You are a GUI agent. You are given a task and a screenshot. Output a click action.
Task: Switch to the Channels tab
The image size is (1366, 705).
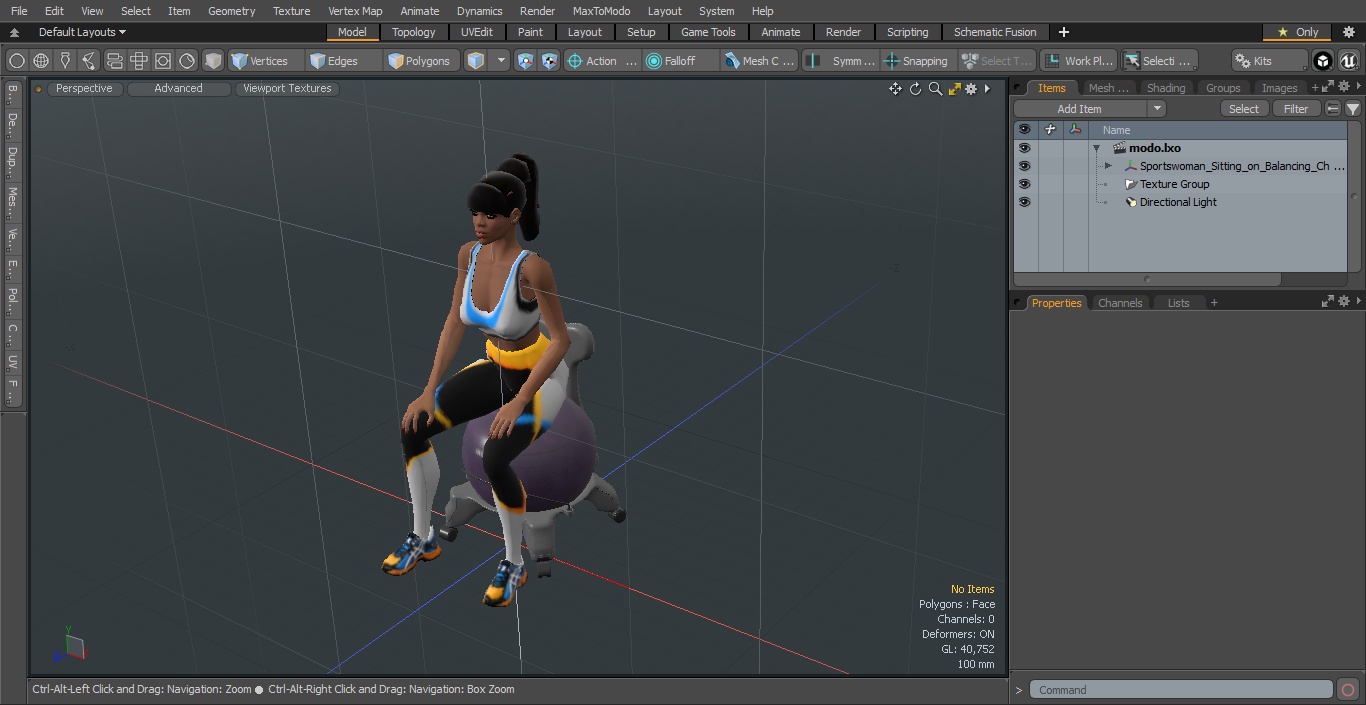[x=1120, y=303]
